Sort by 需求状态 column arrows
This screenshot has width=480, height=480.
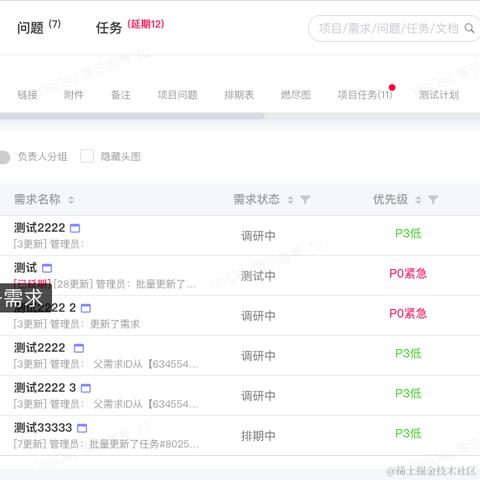tap(290, 200)
